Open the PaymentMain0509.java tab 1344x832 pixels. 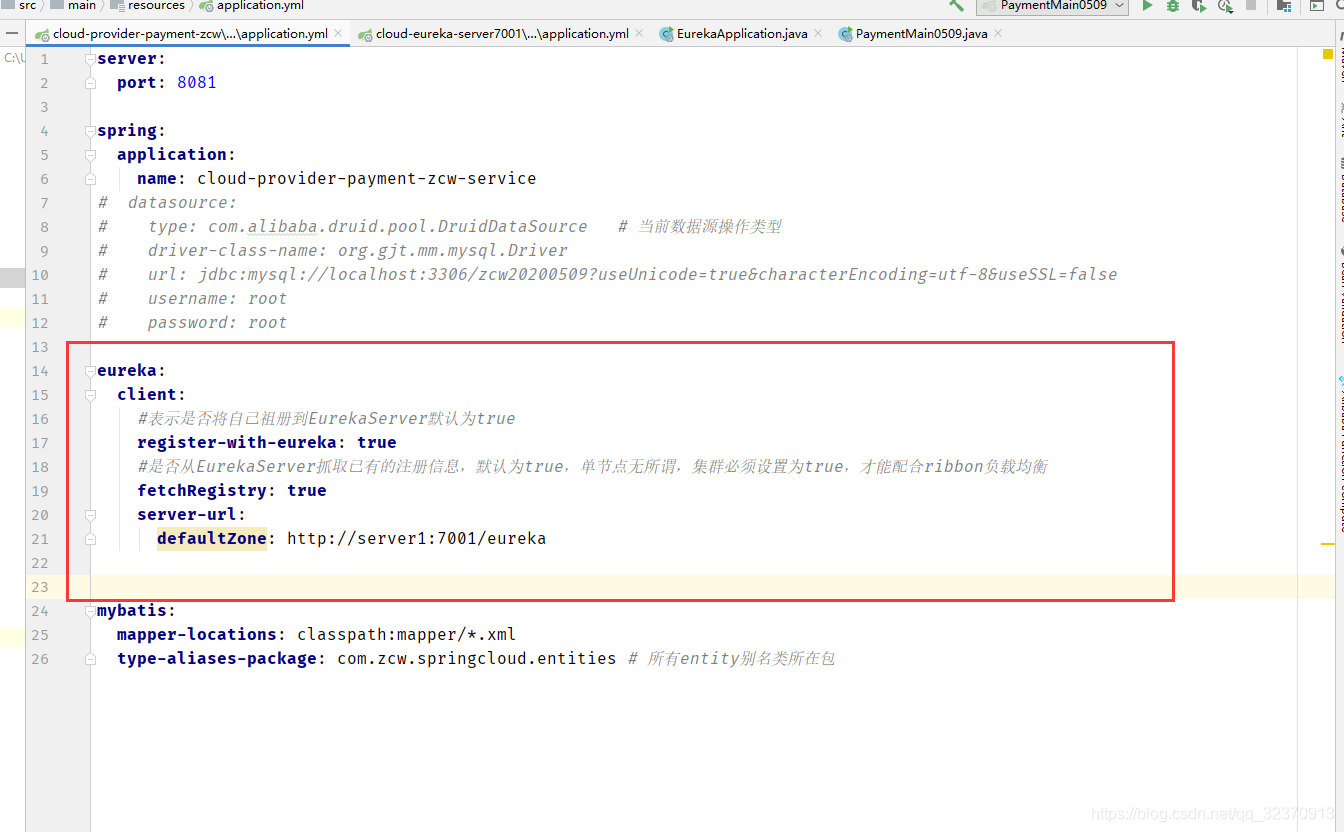[x=921, y=33]
